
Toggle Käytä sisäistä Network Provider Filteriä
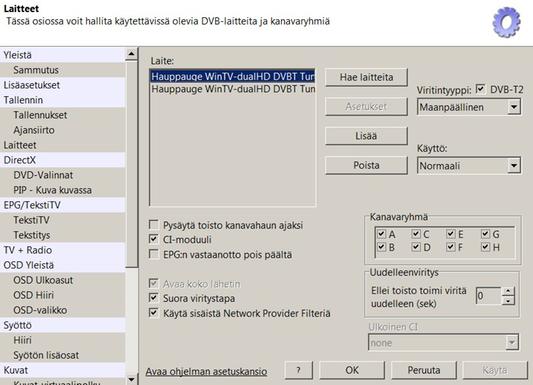point(154,313)
